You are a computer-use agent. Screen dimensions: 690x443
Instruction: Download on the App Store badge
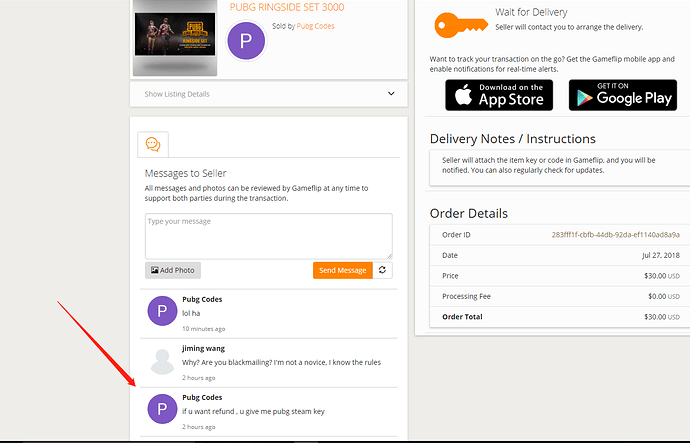[x=499, y=95]
